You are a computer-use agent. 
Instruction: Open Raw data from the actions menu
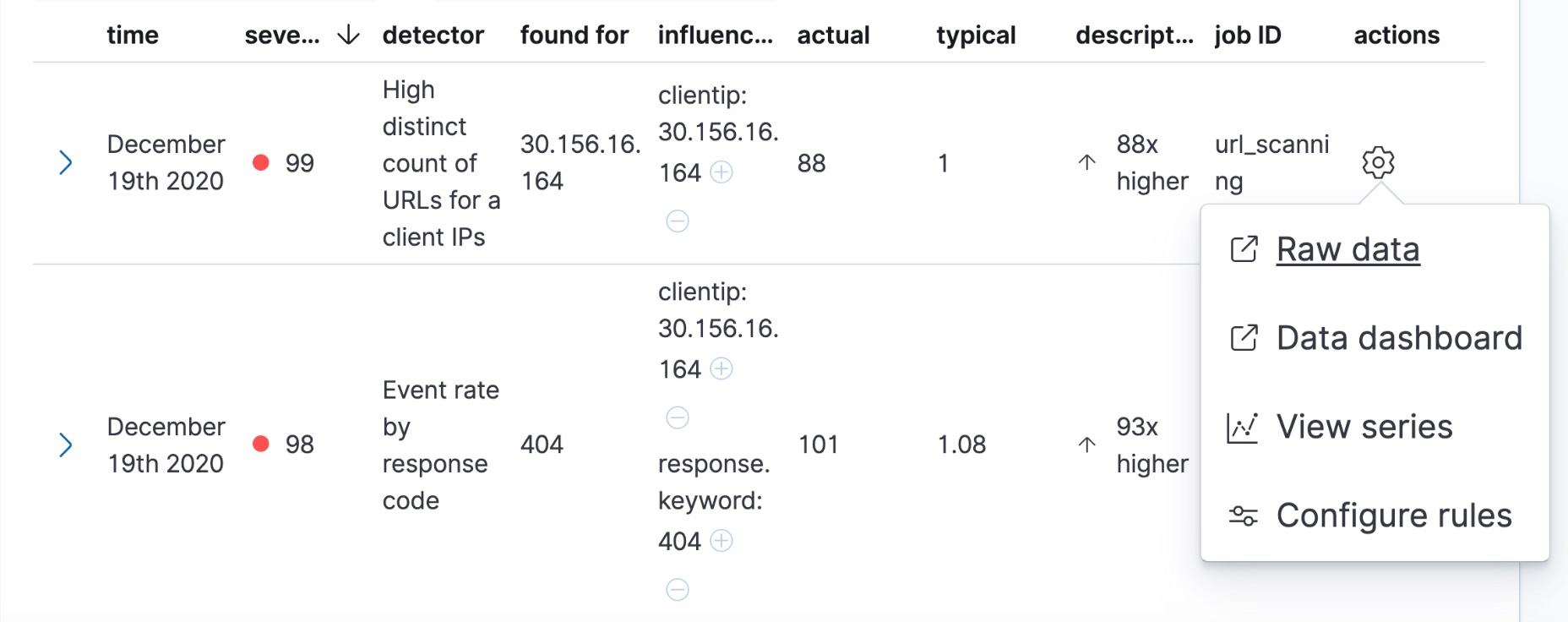tap(1347, 248)
